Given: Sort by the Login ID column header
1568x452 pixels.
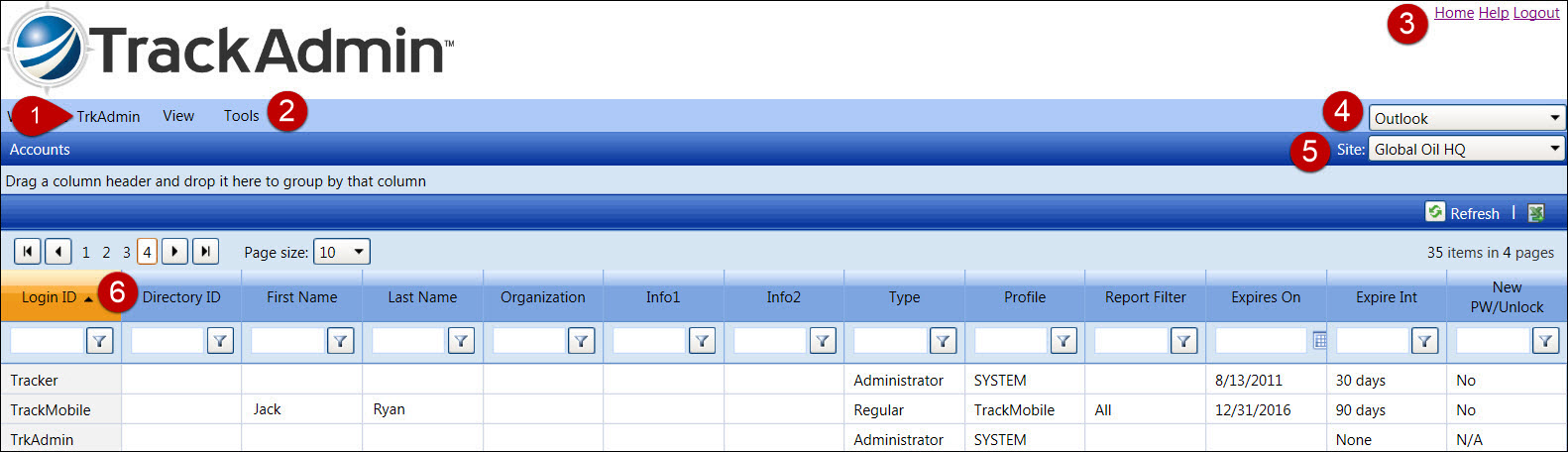Looking at the screenshot, I should (60, 296).
